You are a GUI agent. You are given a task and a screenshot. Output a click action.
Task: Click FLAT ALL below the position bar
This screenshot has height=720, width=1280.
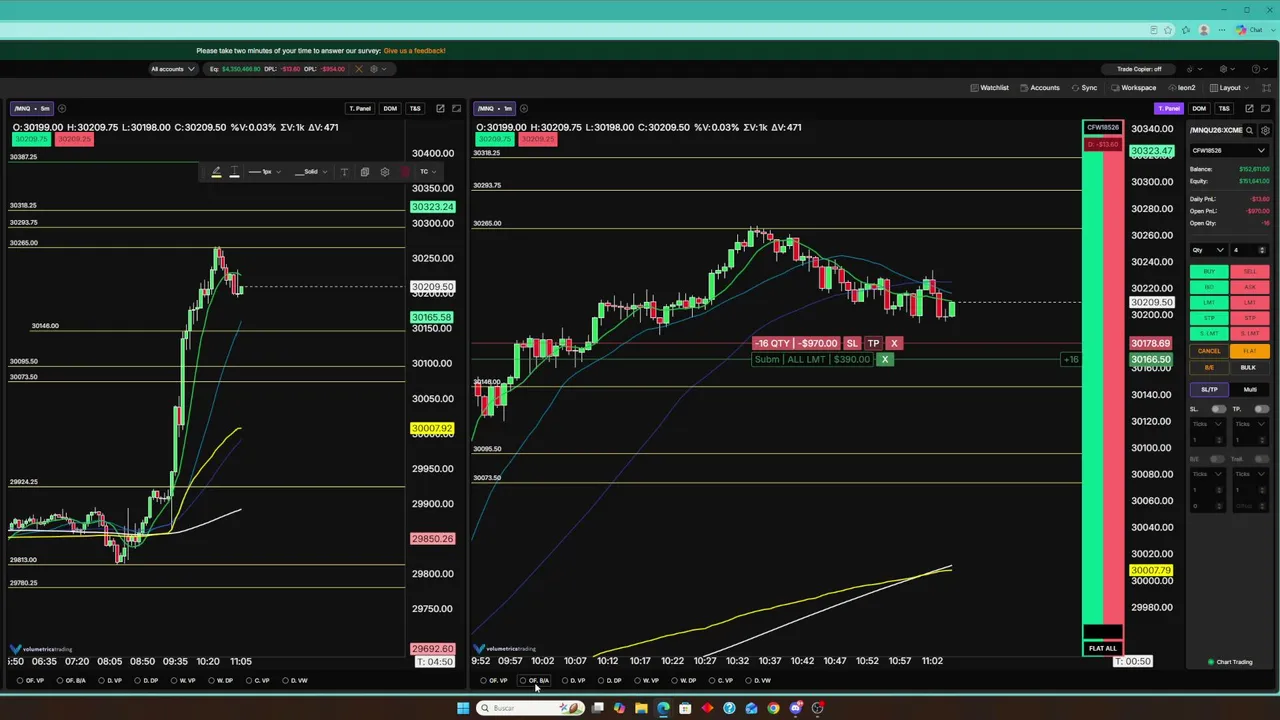(x=1102, y=648)
